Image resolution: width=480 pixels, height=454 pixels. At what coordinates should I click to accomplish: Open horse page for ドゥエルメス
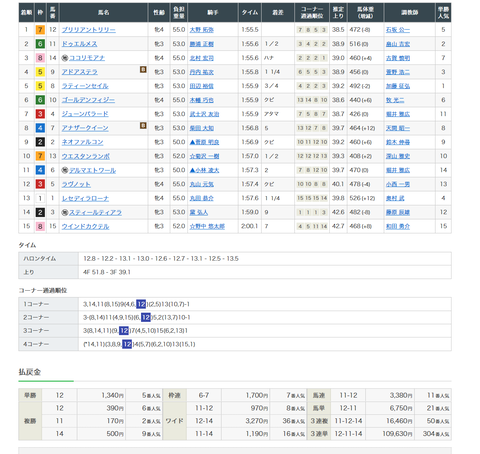pos(79,44)
